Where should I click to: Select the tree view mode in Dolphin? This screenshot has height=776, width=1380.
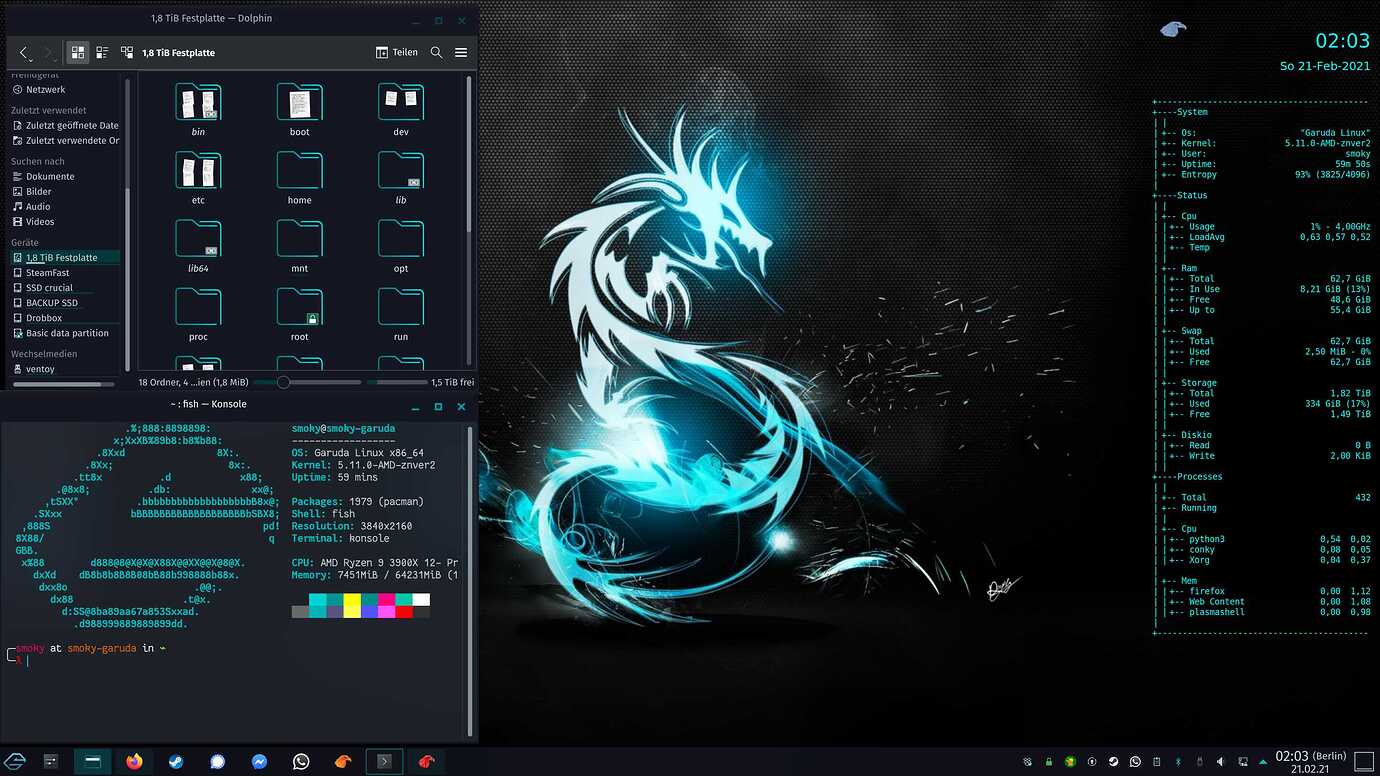pos(127,52)
